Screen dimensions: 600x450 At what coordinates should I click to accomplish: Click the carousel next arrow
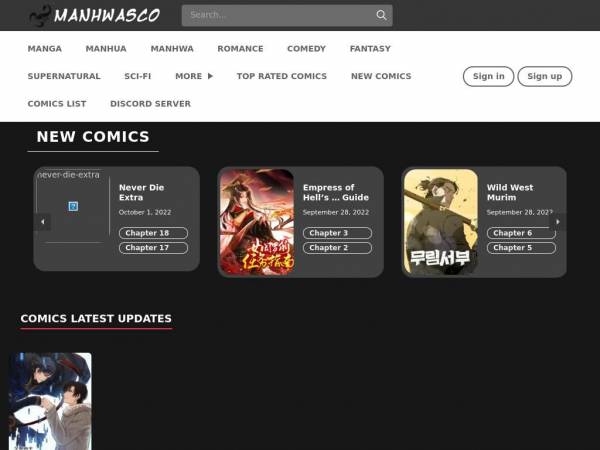[x=558, y=222]
